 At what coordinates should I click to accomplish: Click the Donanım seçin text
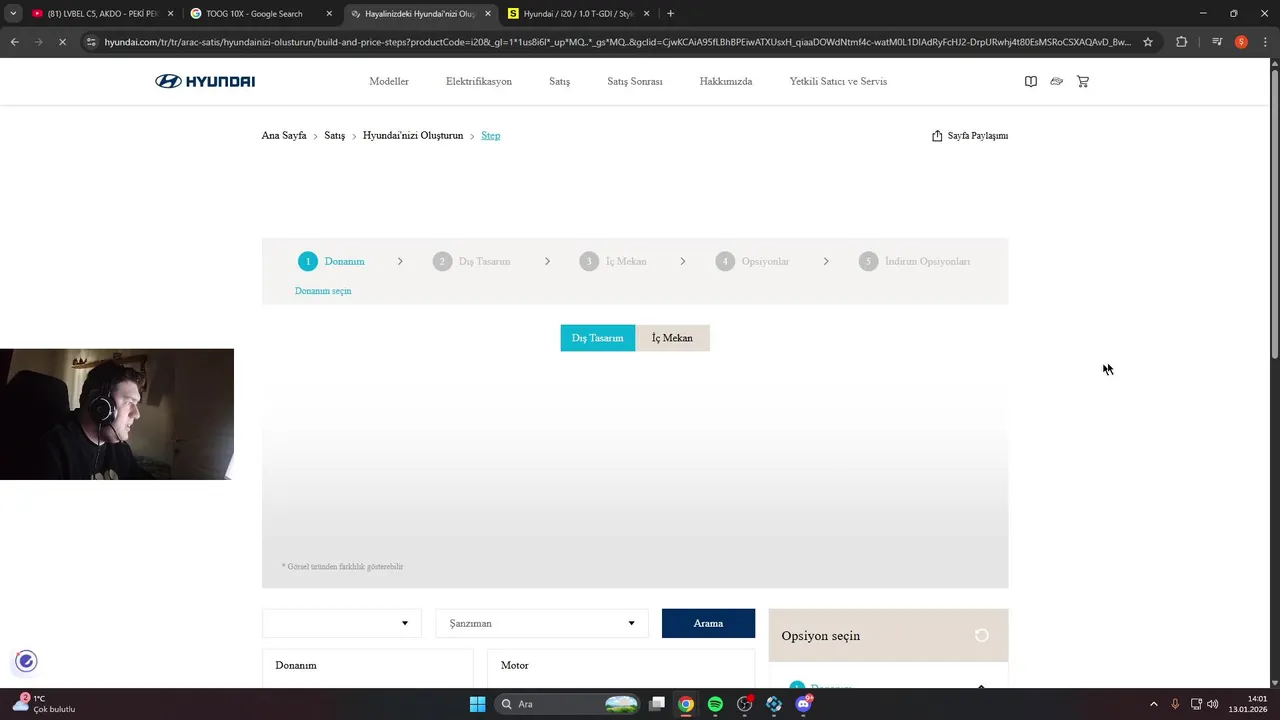(323, 291)
